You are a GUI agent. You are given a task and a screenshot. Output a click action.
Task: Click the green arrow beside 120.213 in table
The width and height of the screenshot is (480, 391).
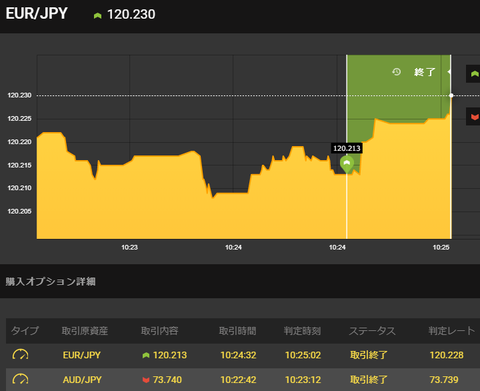coord(146,355)
